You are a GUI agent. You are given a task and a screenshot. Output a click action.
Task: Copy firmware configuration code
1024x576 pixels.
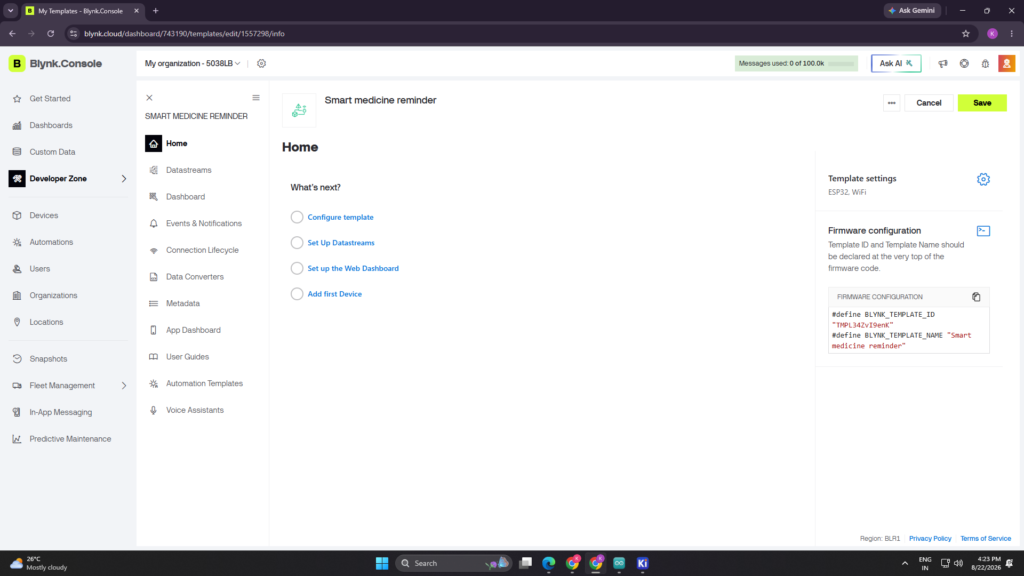click(976, 297)
